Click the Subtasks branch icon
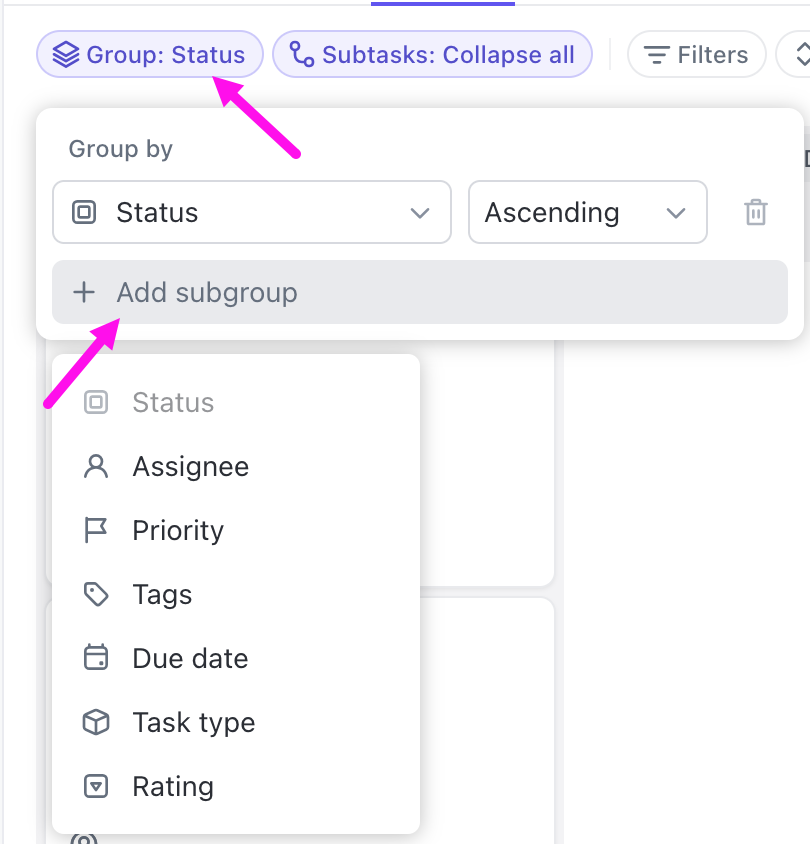Screen dimensions: 810x844 (x=301, y=55)
